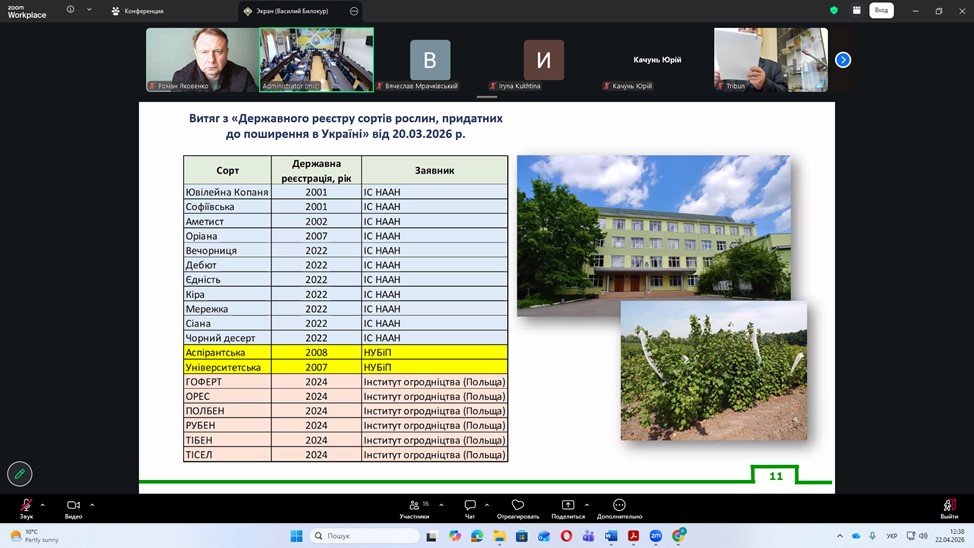The height and width of the screenshot is (548, 974).
Task: Click the Windows taskbar search field
Action: pos(365,536)
